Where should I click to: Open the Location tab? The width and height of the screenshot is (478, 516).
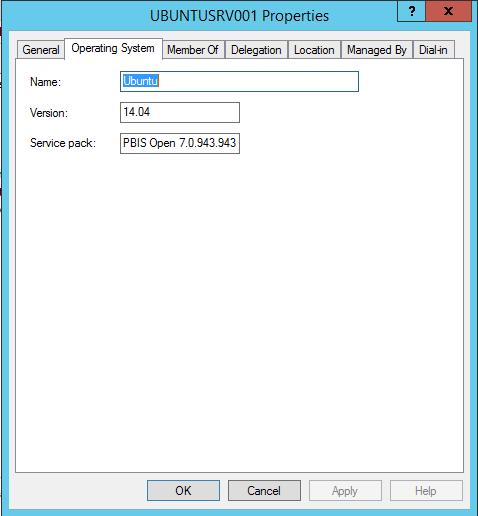tap(314, 50)
